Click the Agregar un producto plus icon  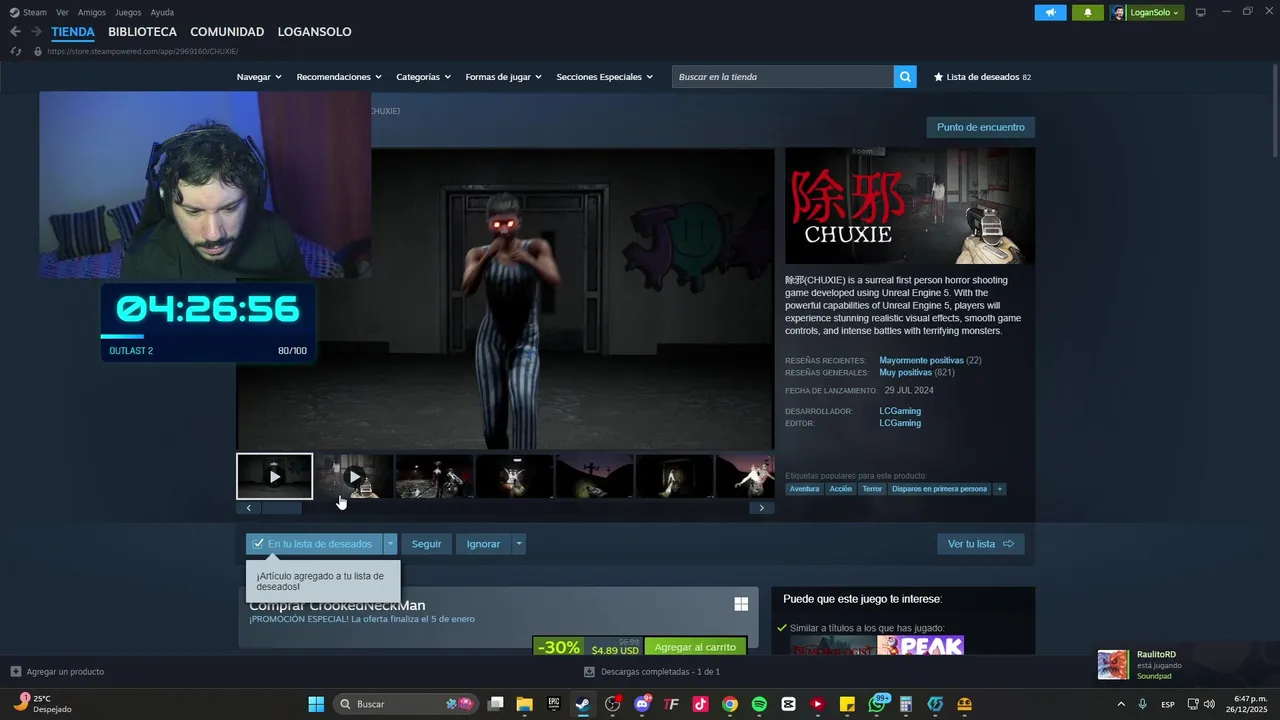(15, 672)
